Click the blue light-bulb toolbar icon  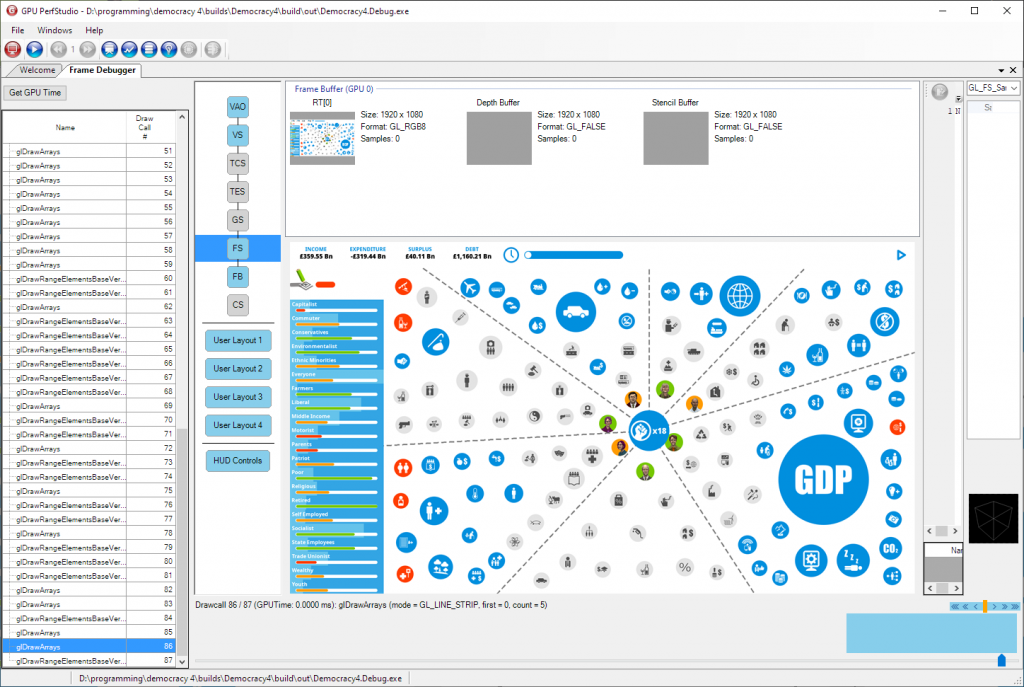click(x=169, y=49)
